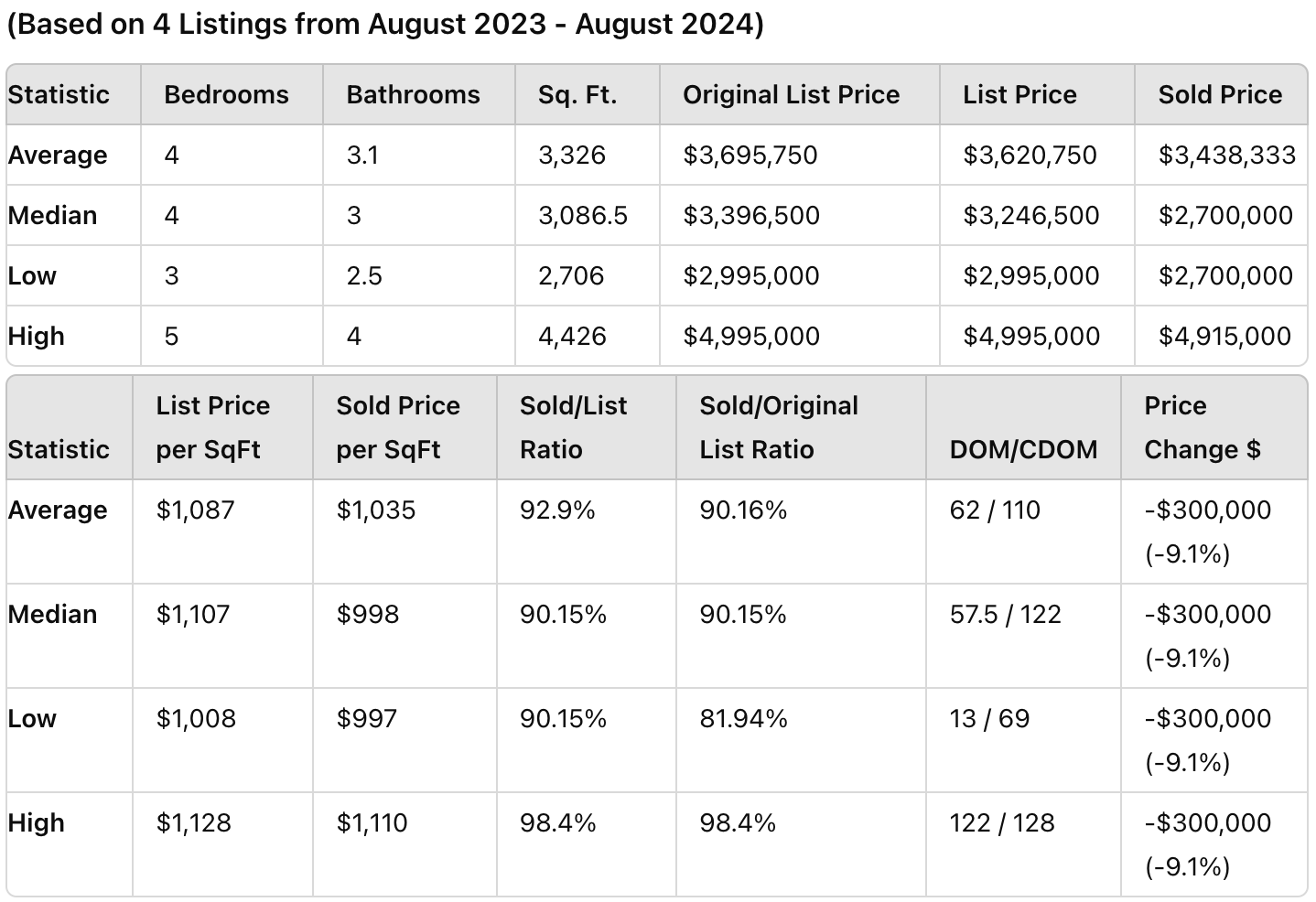Select the high sold price $4,915,000
The image size is (1316, 902).
point(1224,336)
